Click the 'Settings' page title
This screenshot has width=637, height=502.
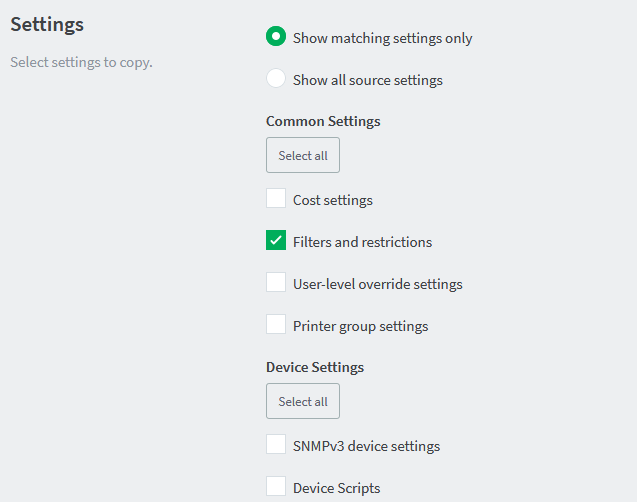(47, 25)
